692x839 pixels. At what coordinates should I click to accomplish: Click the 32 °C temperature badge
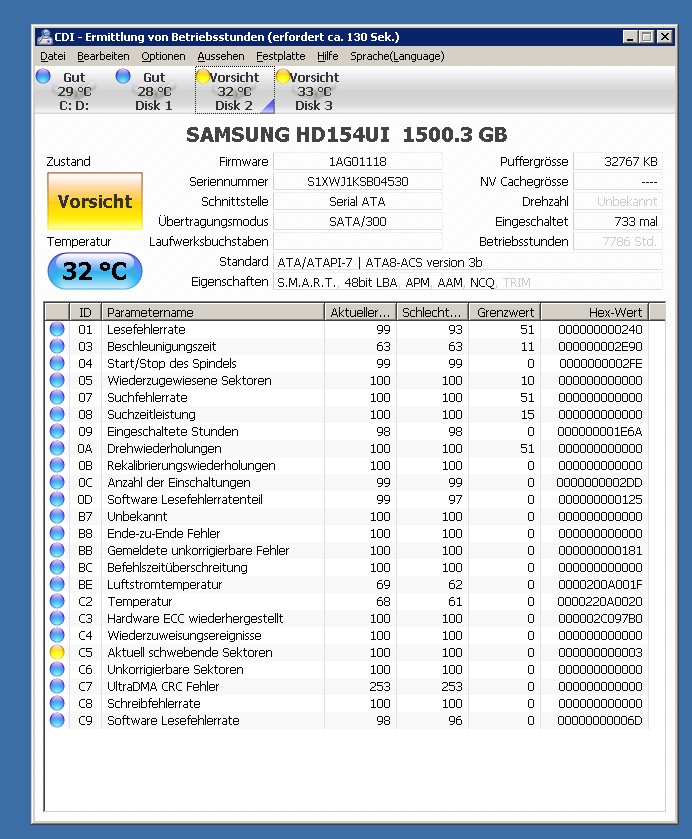coord(95,271)
